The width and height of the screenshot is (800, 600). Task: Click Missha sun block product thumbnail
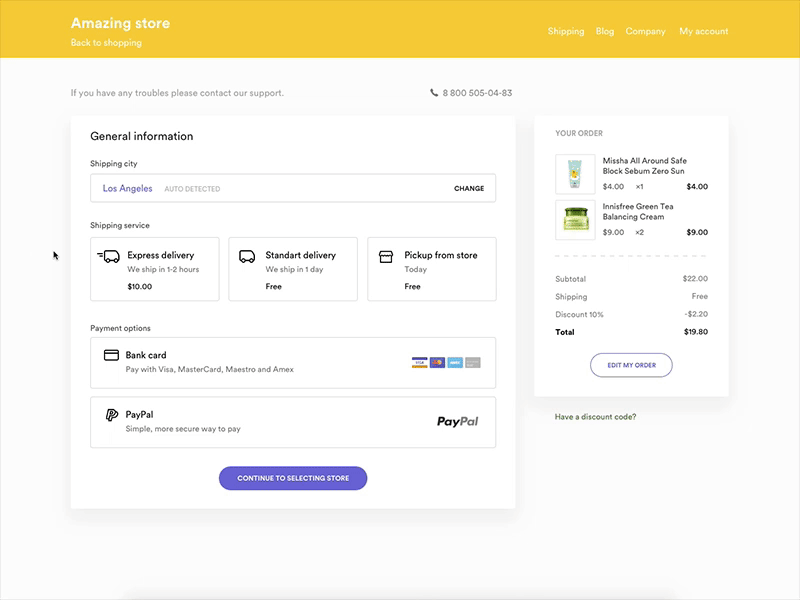coord(575,174)
